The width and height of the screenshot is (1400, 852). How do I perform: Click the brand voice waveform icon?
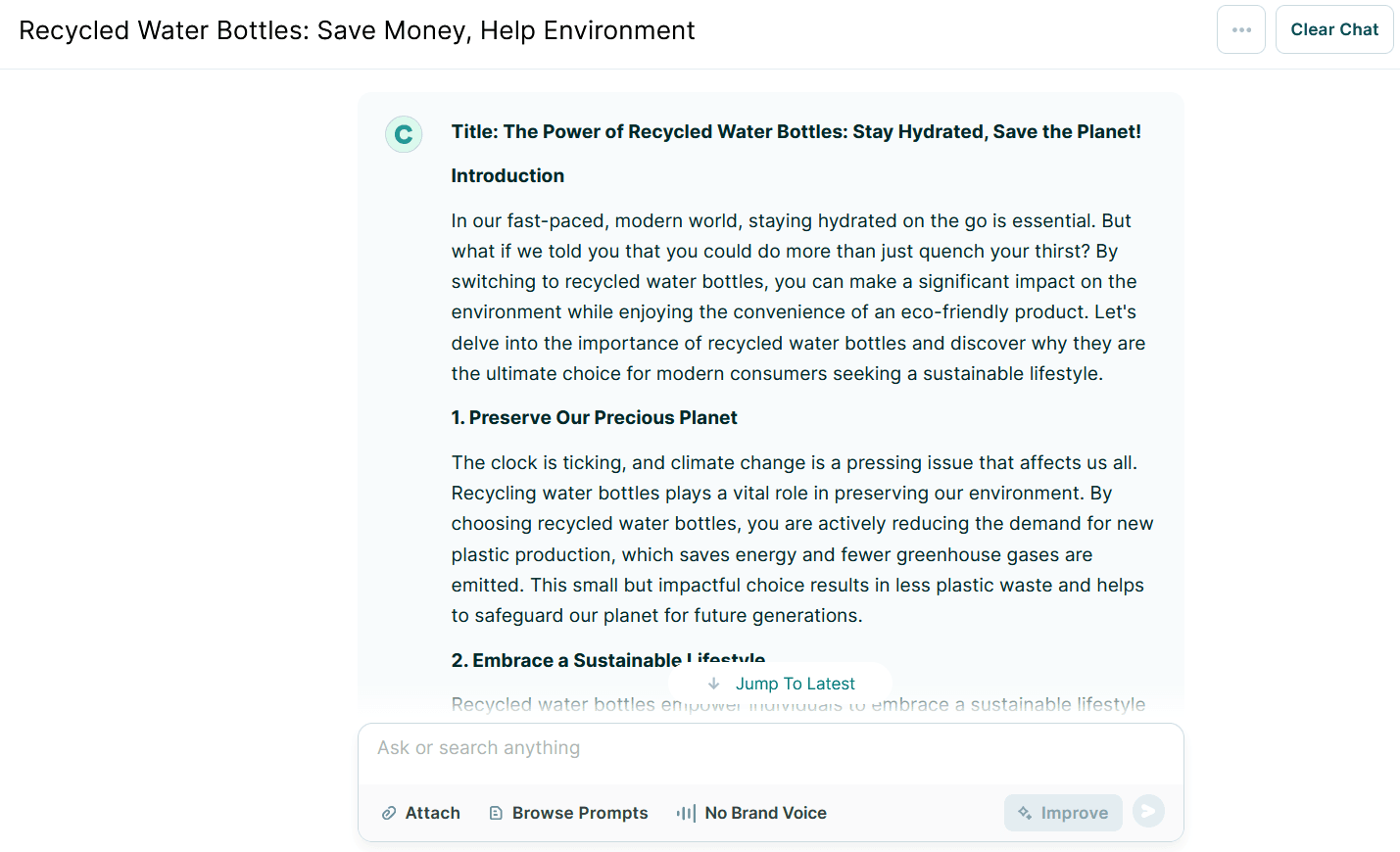pyautogui.click(x=686, y=813)
